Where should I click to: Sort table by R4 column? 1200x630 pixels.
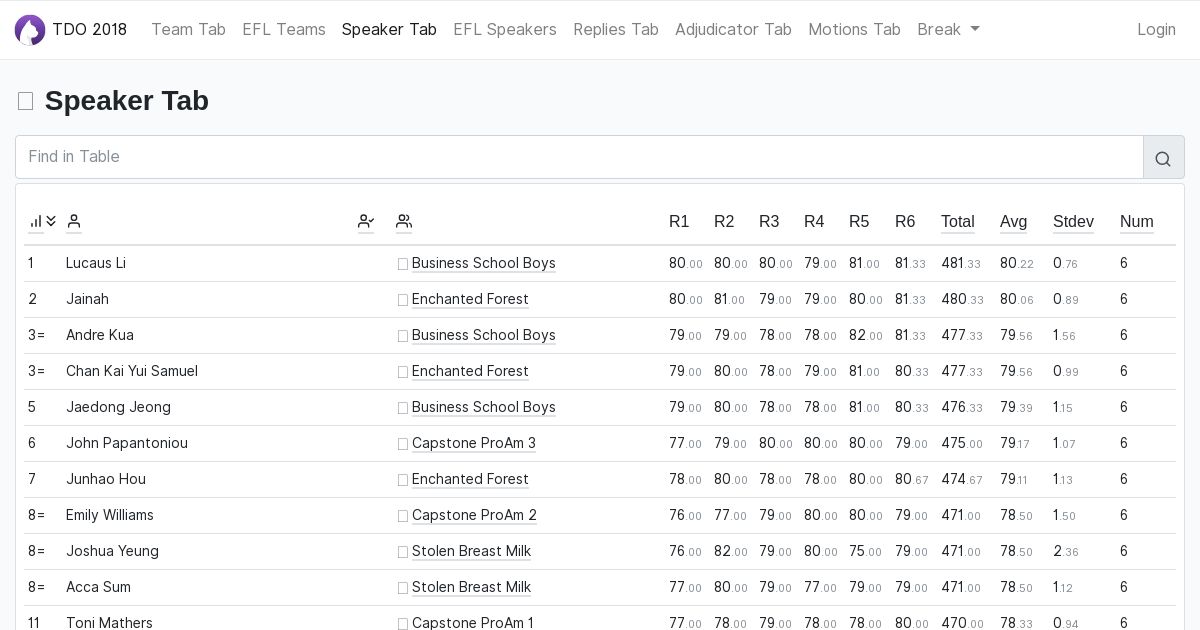click(814, 222)
